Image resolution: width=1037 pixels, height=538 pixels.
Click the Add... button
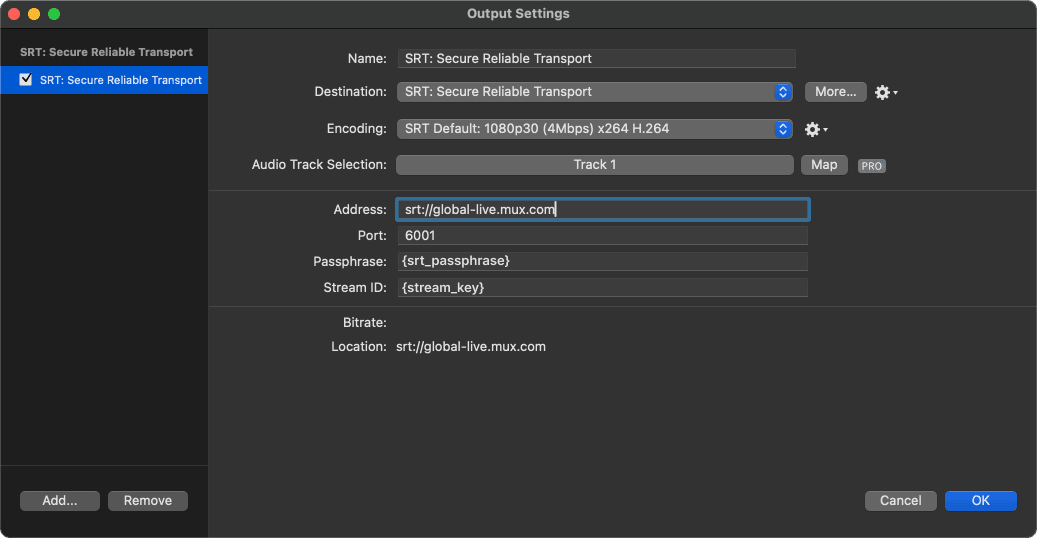coord(60,501)
